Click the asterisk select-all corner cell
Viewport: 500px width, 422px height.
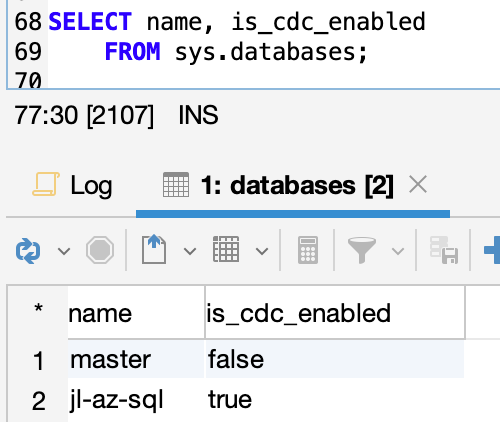(38, 309)
